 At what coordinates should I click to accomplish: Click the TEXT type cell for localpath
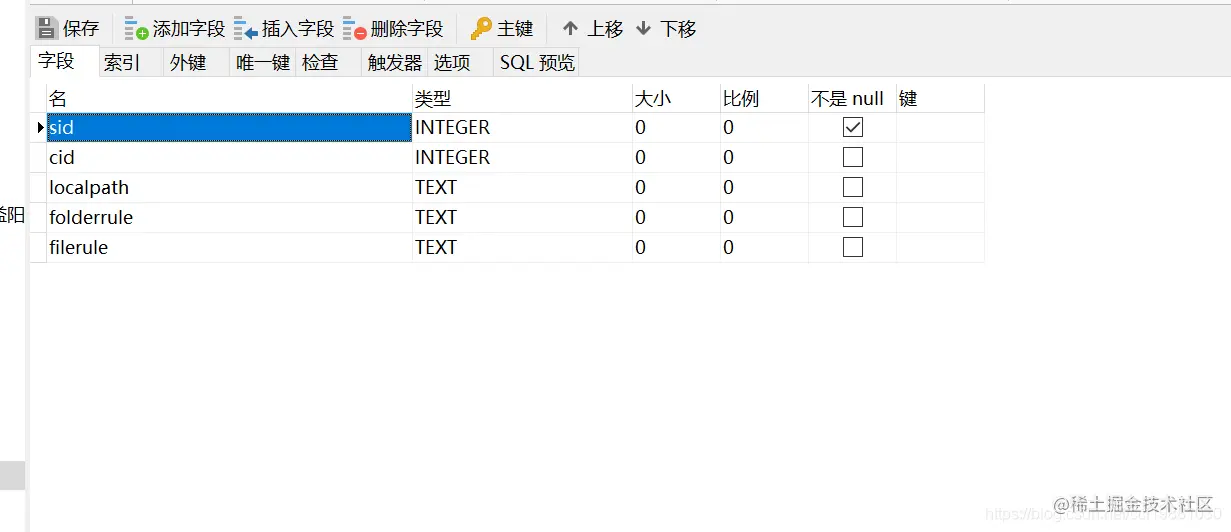(x=522, y=187)
